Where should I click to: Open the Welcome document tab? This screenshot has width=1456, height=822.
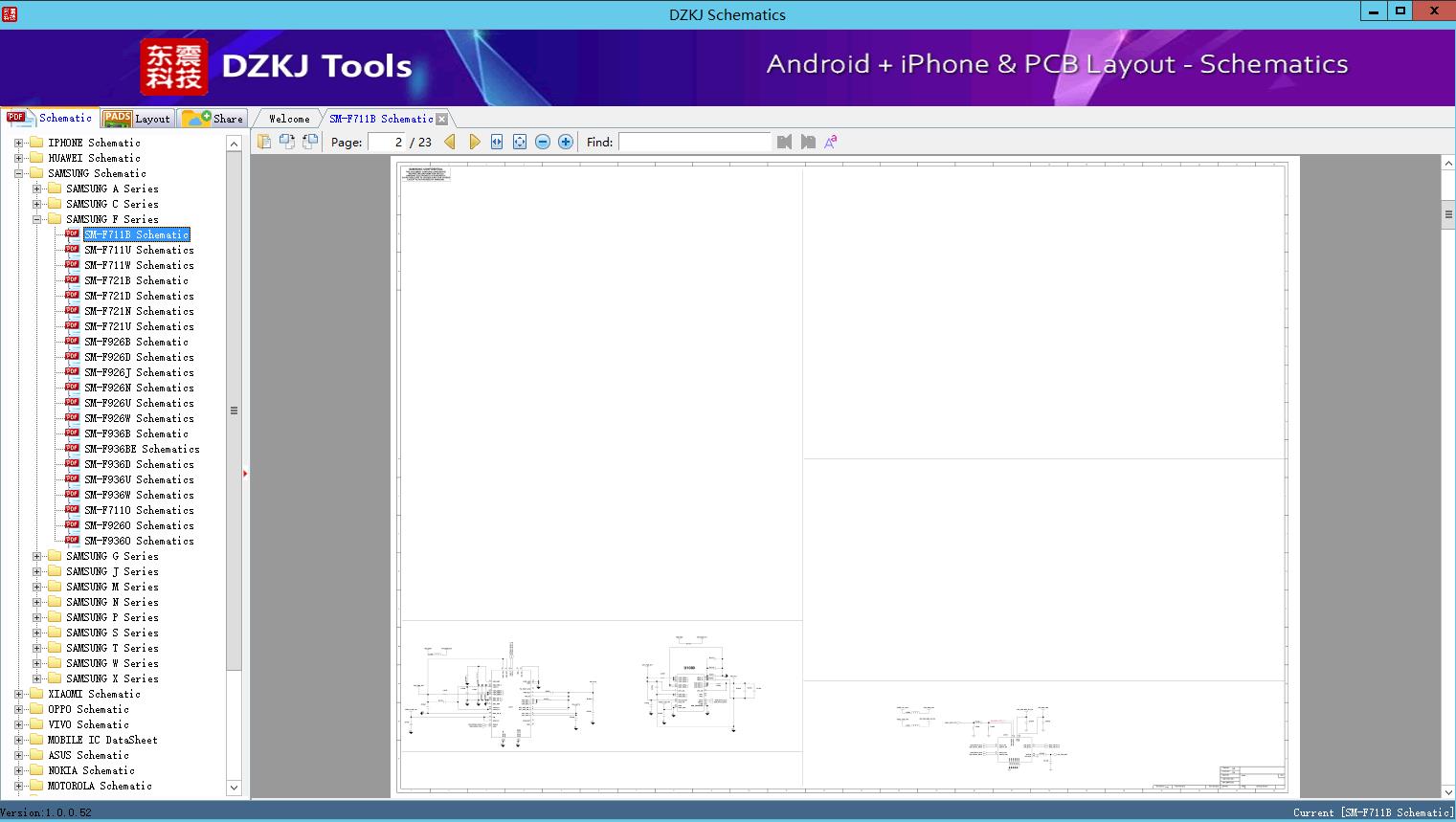289,119
